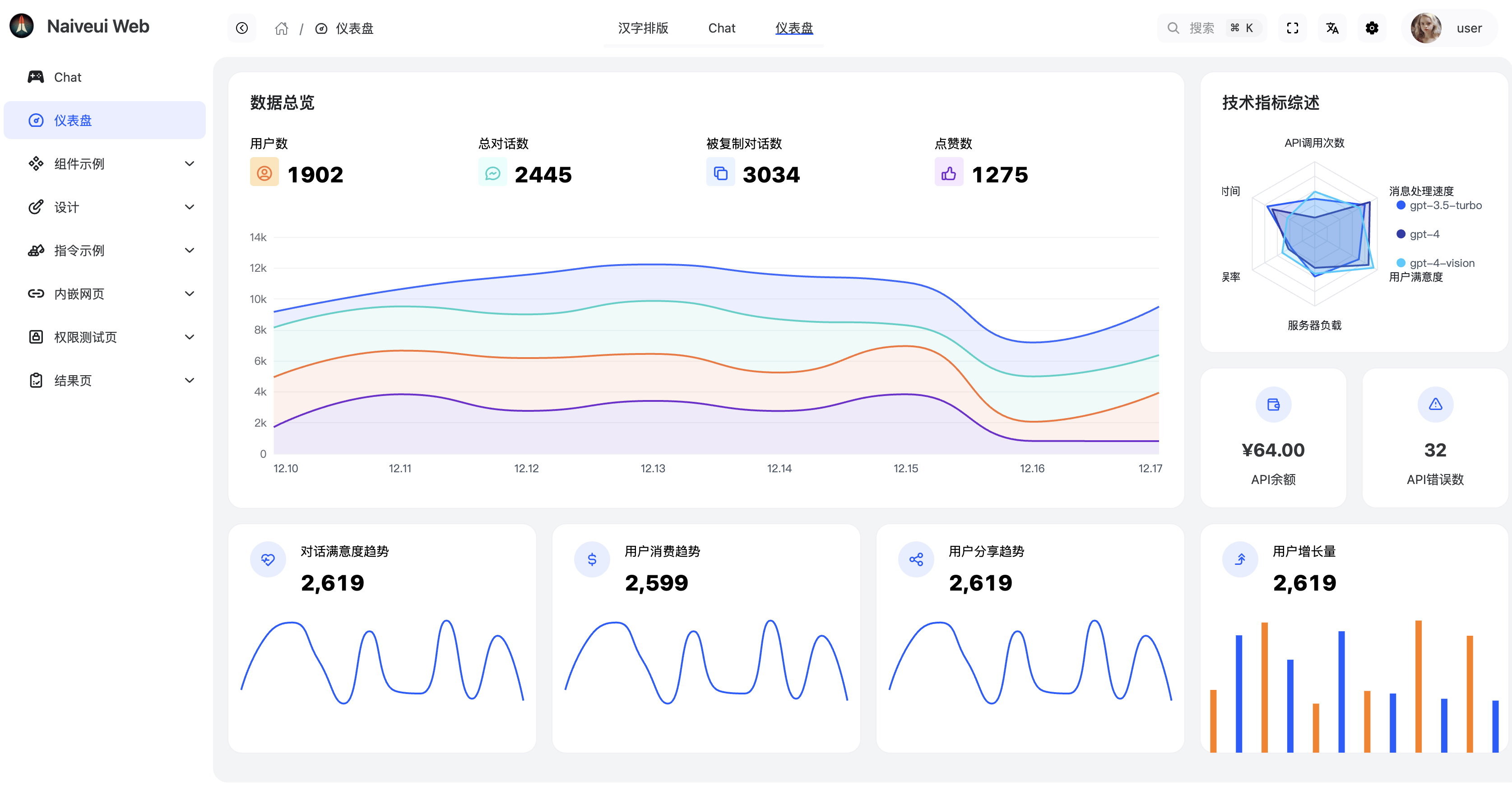The height and width of the screenshot is (810, 1512).
Task: Toggle fullscreen mode icon
Action: point(1293,28)
